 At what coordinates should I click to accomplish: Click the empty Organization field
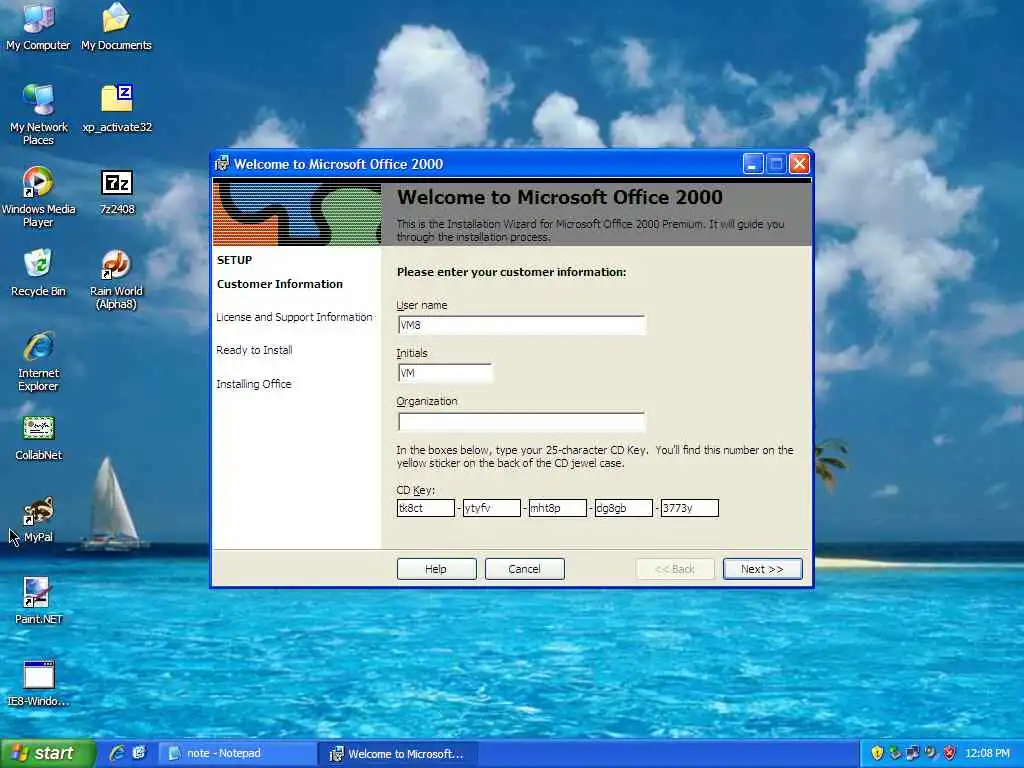(x=521, y=421)
